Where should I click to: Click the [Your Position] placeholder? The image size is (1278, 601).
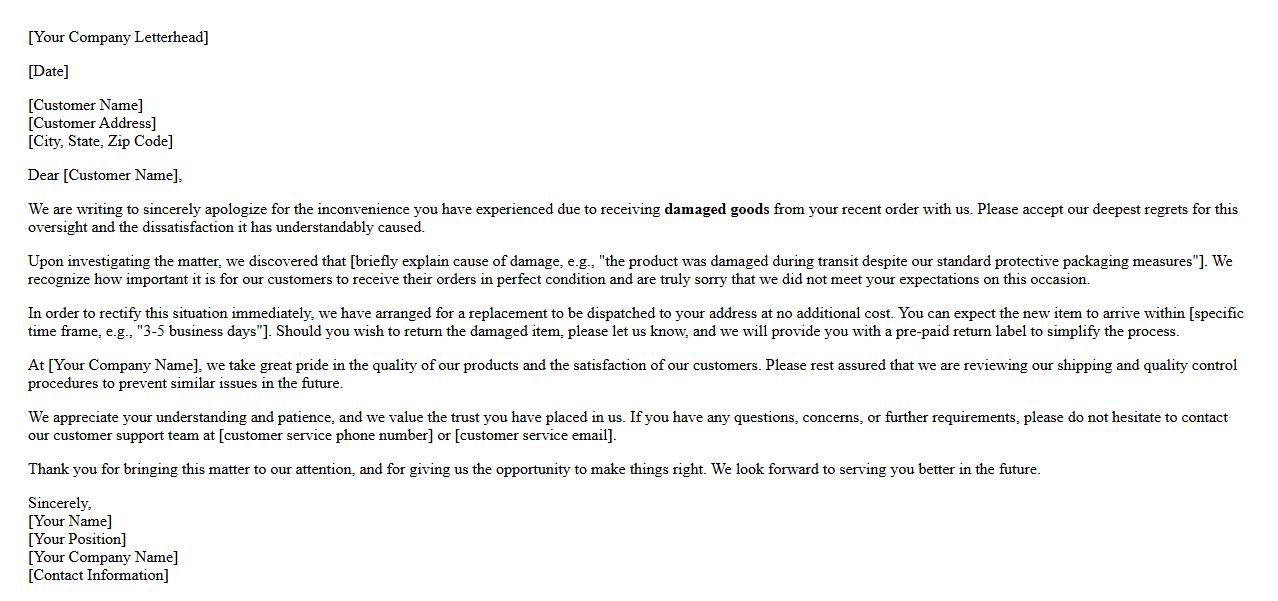coord(77,540)
